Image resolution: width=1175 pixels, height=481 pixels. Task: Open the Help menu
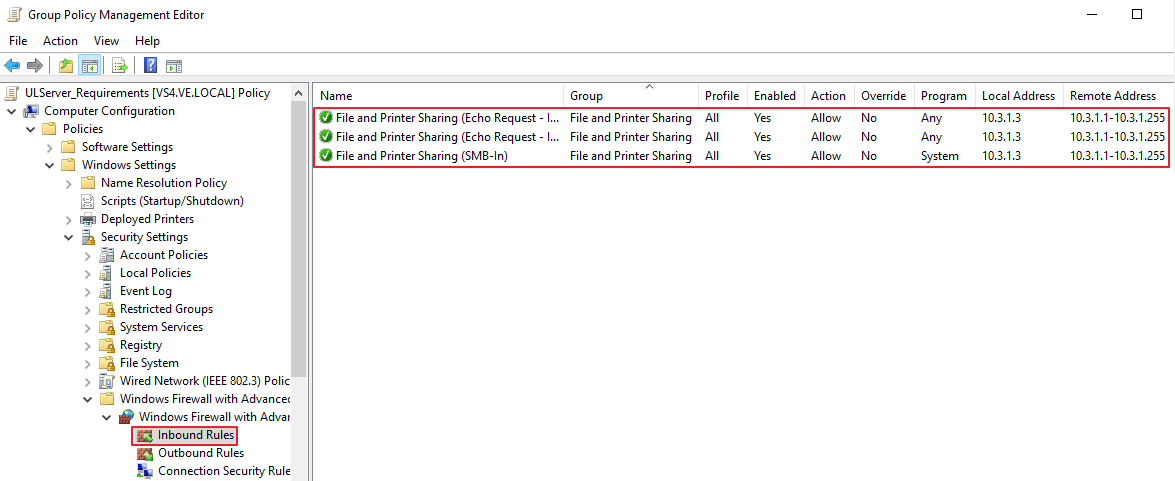pos(148,41)
